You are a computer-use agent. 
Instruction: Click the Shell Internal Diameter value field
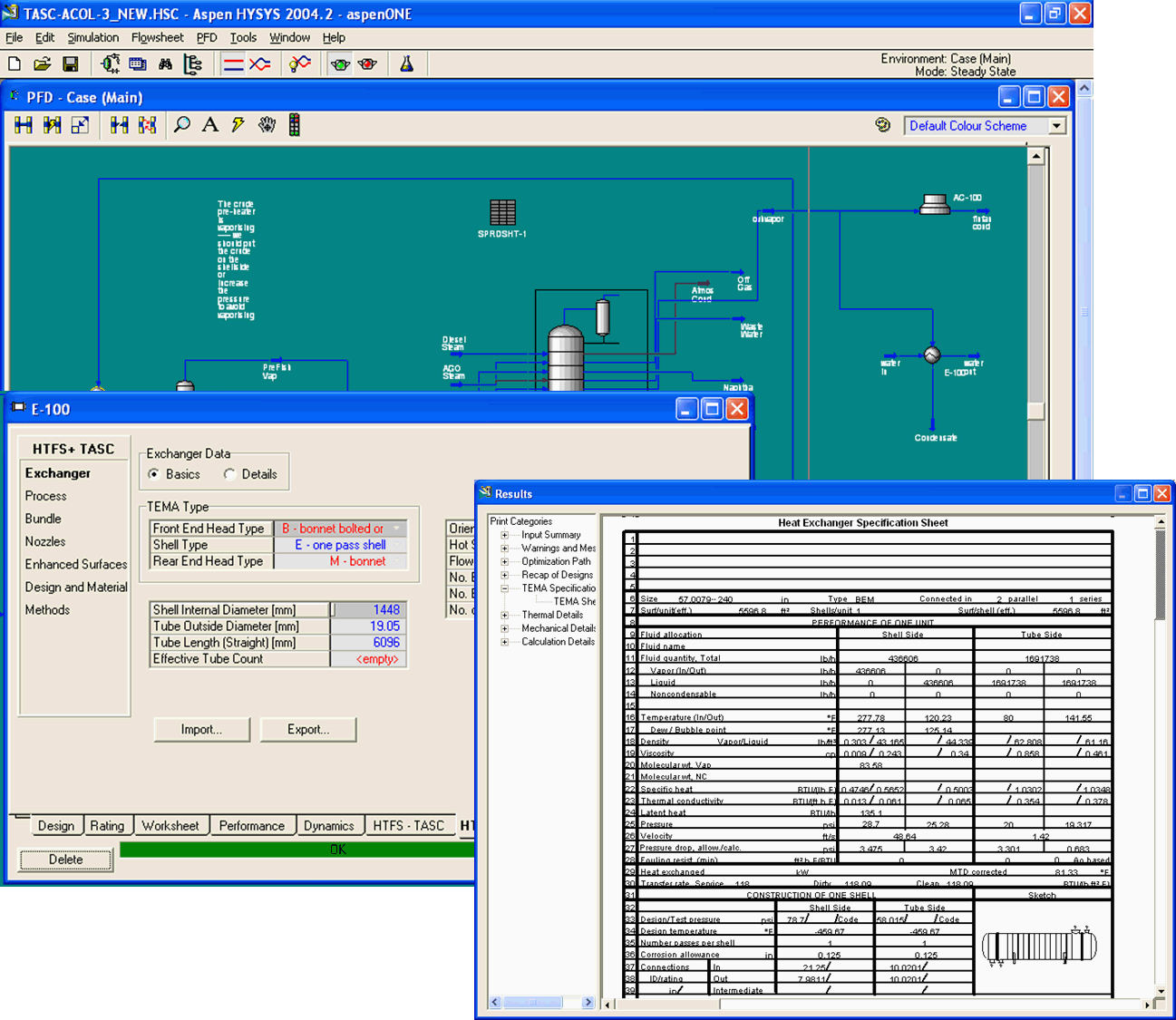click(367, 610)
